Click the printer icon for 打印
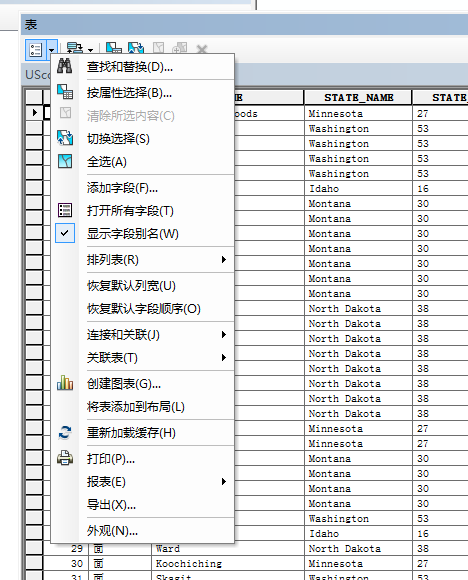The image size is (468, 580). (65, 458)
